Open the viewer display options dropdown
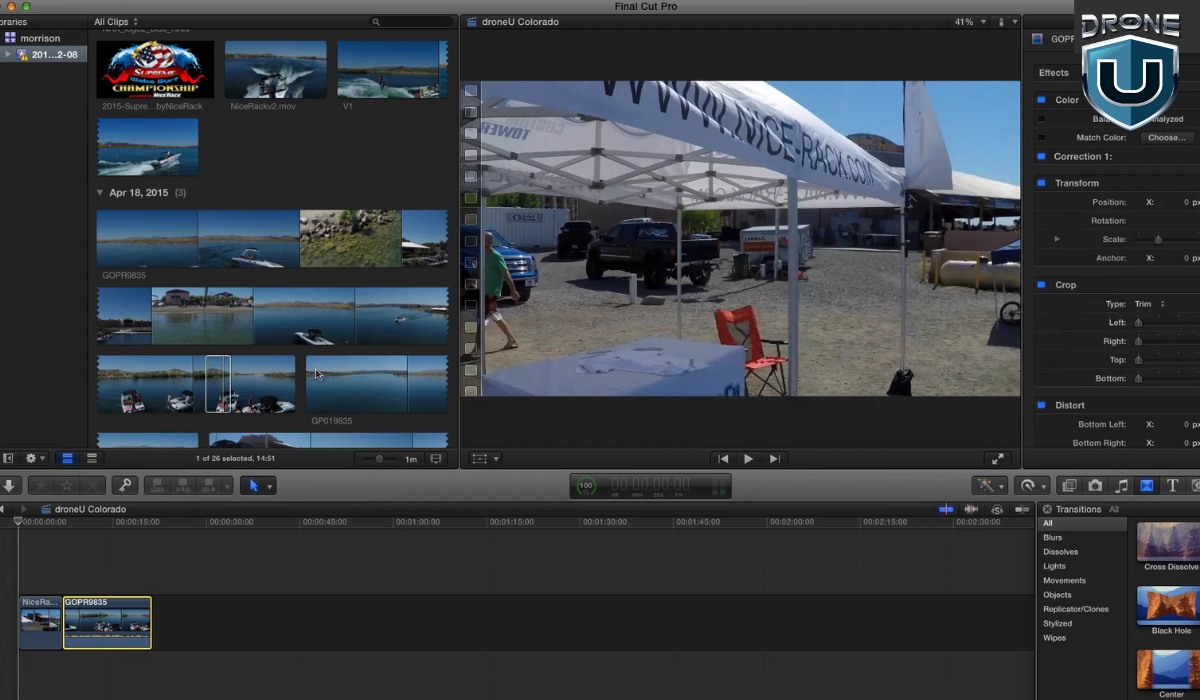This screenshot has width=1200, height=700. (x=1007, y=22)
